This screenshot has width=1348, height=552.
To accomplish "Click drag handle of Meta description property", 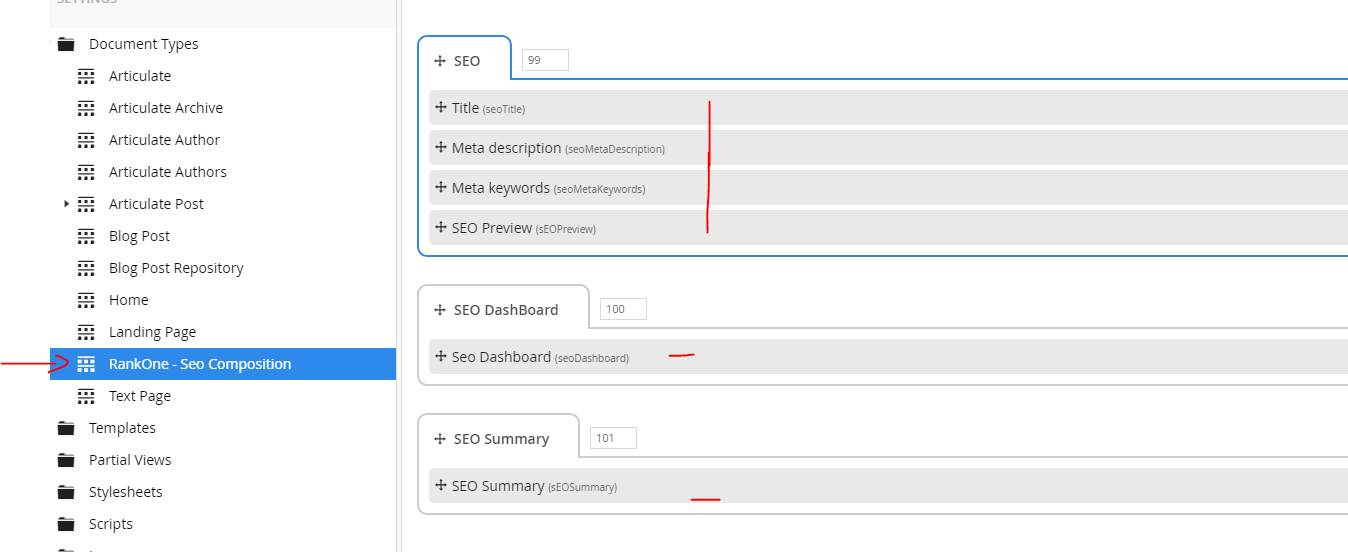I will 441,148.
